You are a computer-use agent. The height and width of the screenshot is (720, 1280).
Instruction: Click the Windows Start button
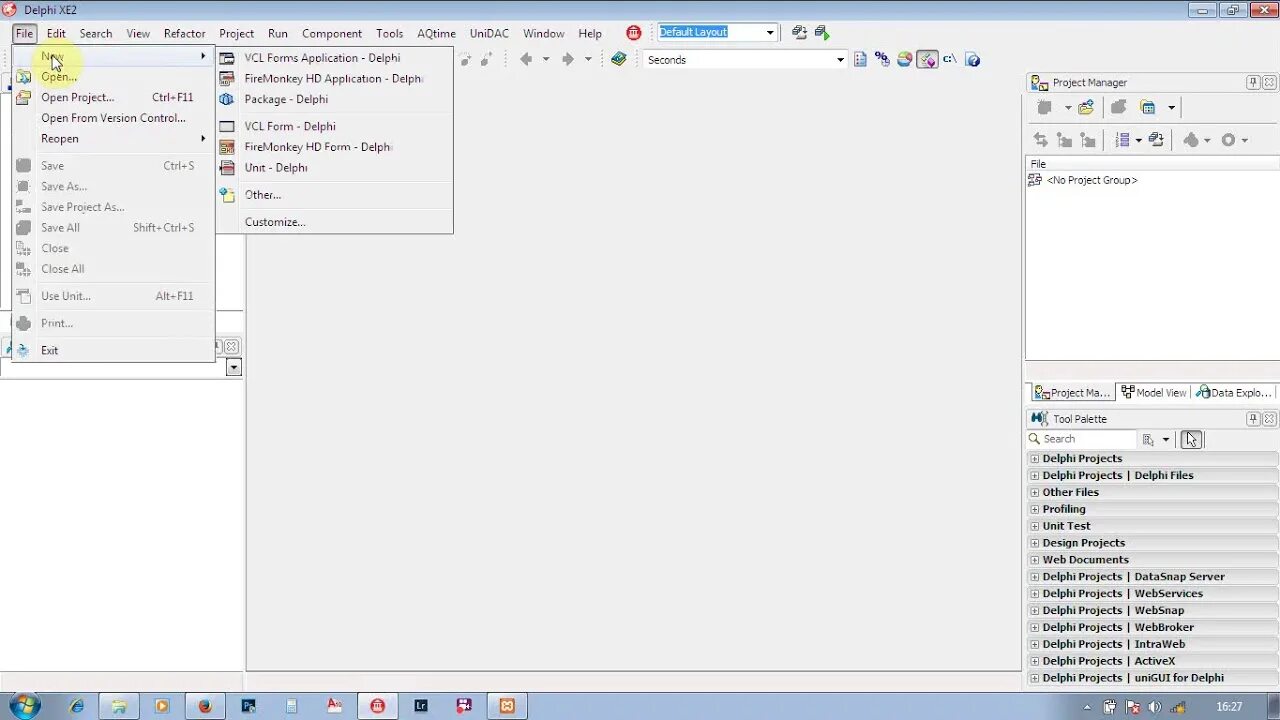(x=24, y=706)
